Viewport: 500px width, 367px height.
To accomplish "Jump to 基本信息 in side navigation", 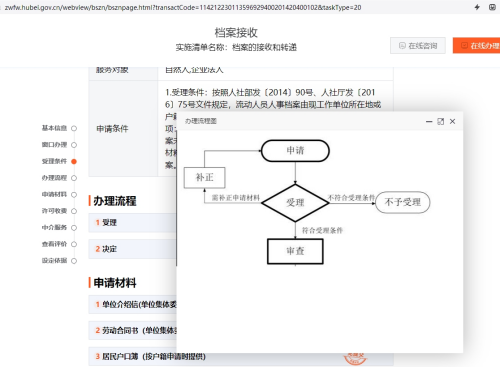I will tap(59, 128).
